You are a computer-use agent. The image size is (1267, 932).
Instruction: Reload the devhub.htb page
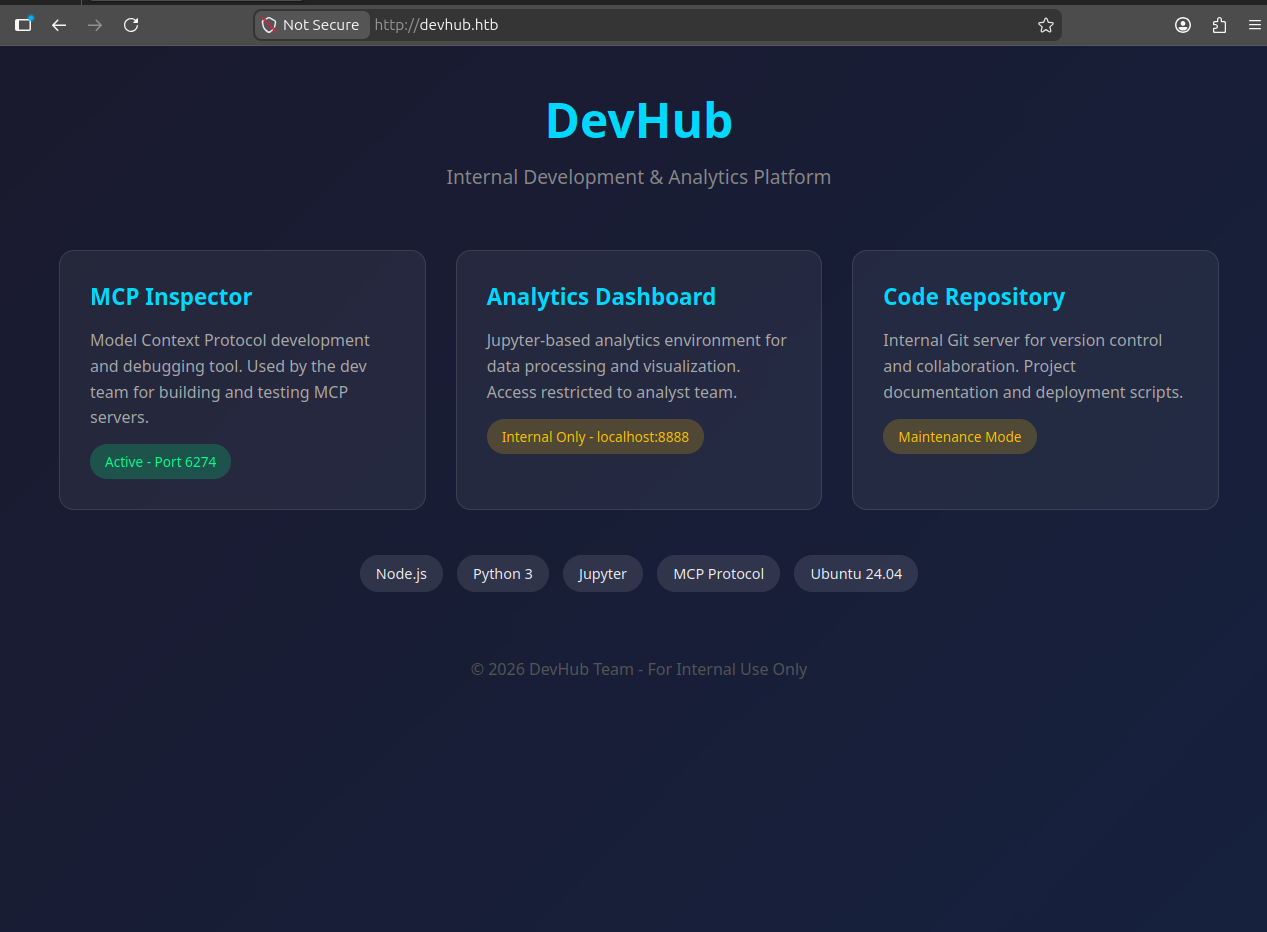click(x=131, y=25)
